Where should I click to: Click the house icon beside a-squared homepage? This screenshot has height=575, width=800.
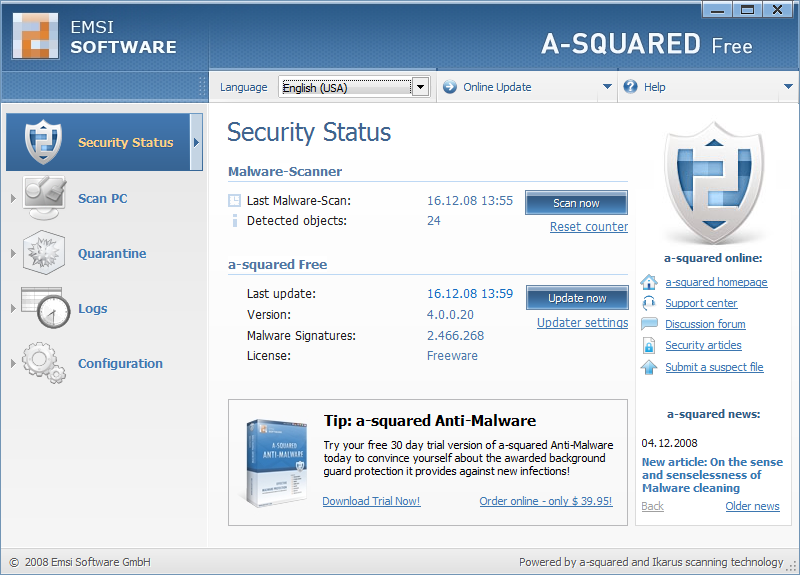pyautogui.click(x=649, y=282)
